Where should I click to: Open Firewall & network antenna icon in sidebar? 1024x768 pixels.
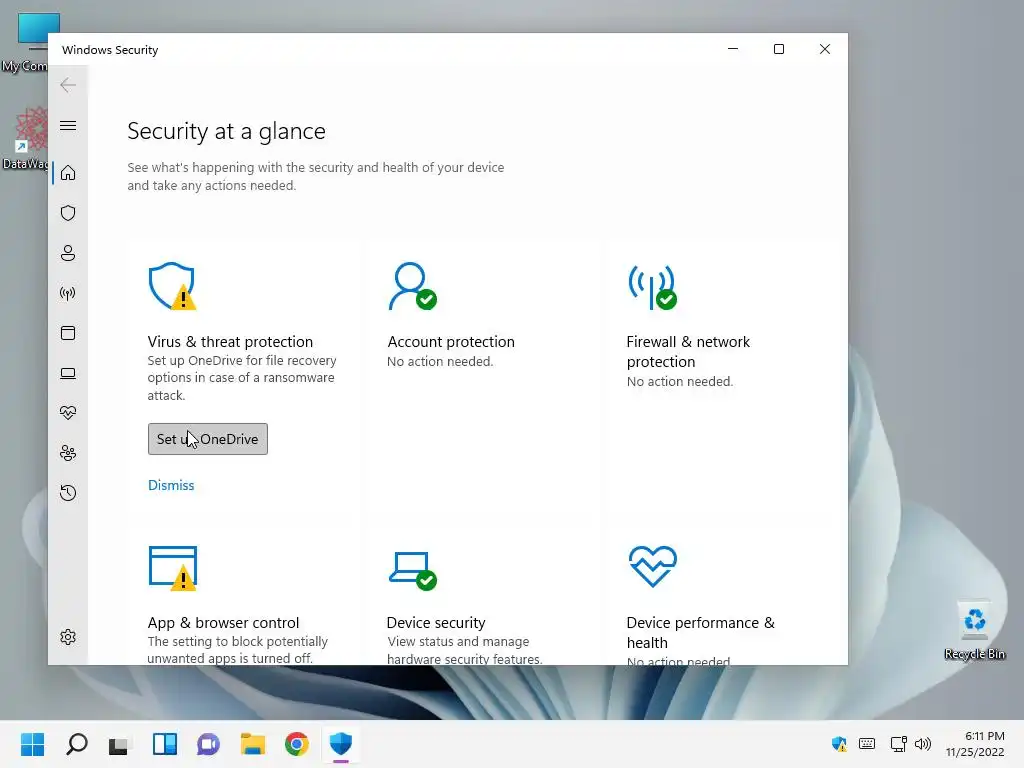point(68,293)
